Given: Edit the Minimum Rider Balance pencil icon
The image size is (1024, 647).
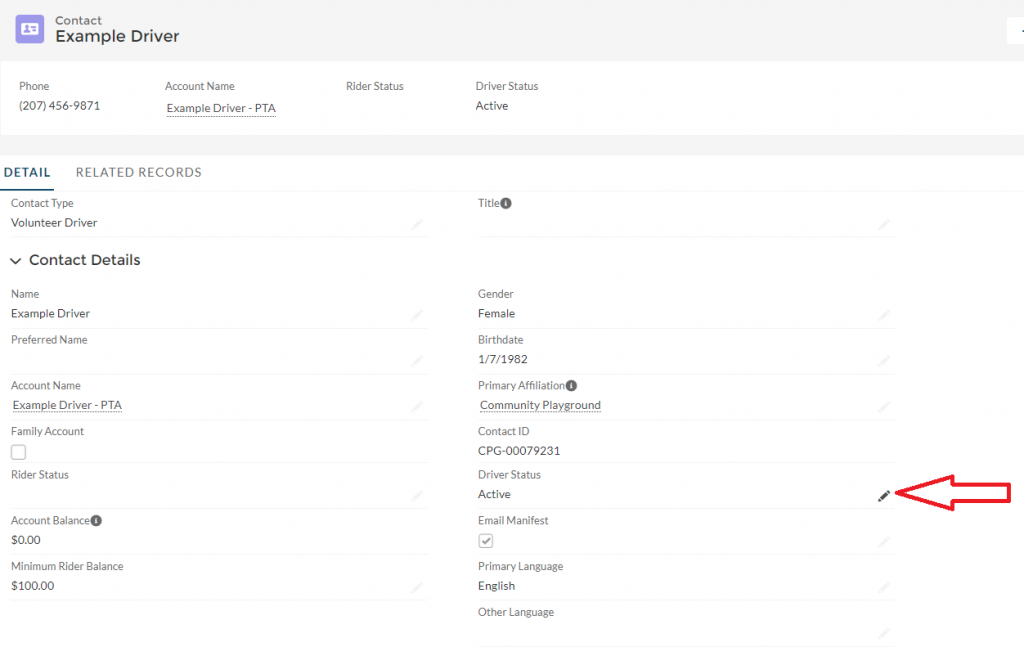Looking at the screenshot, I should 417,588.
